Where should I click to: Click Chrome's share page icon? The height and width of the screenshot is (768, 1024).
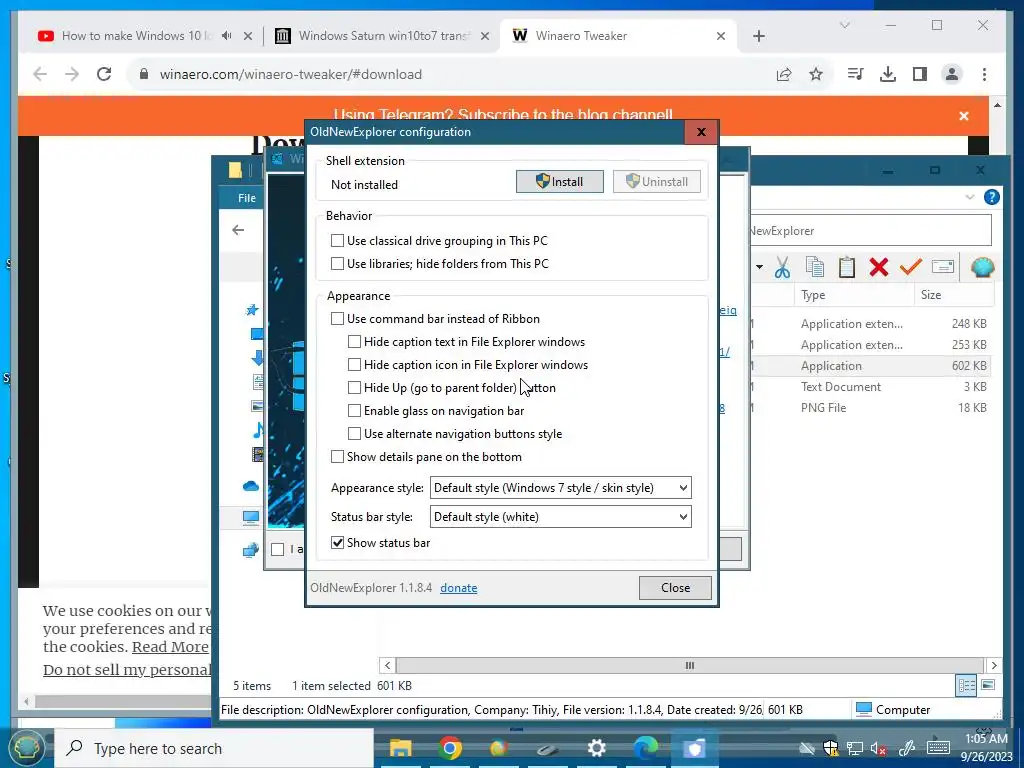[784, 74]
